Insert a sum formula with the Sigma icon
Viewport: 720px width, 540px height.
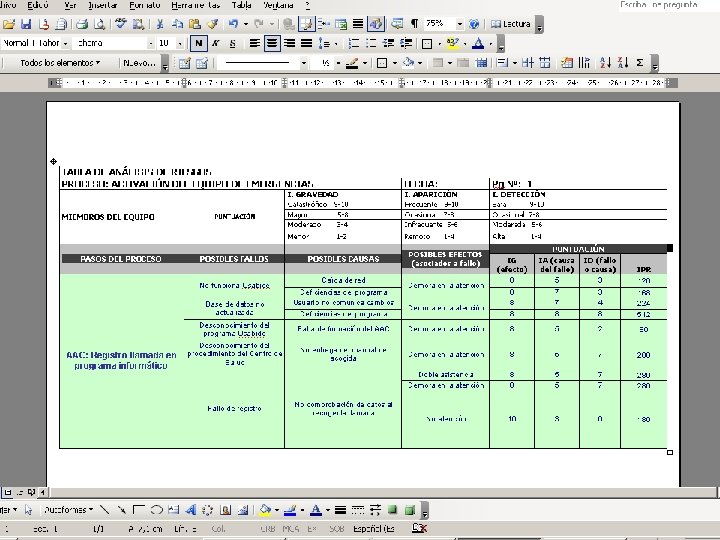coord(640,63)
